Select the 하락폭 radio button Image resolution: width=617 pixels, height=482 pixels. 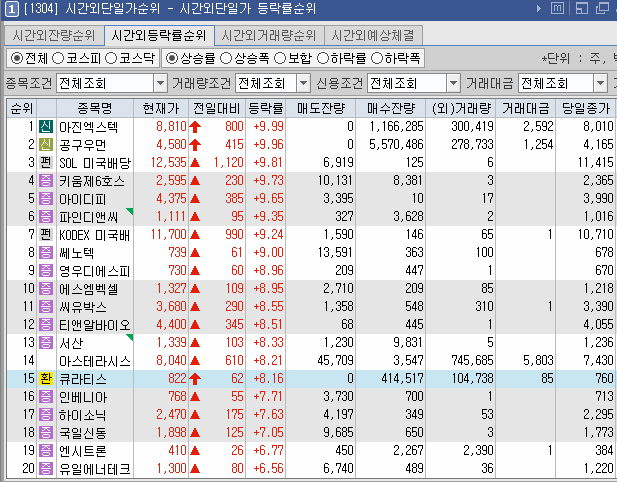pos(377,59)
